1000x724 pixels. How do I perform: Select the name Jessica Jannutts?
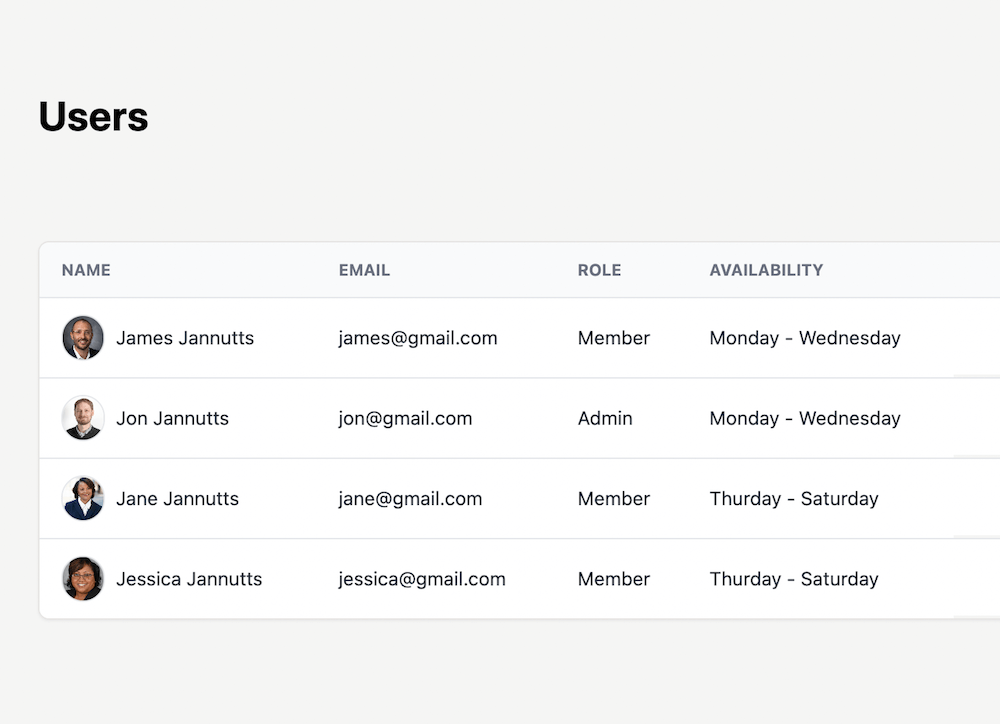[189, 579]
